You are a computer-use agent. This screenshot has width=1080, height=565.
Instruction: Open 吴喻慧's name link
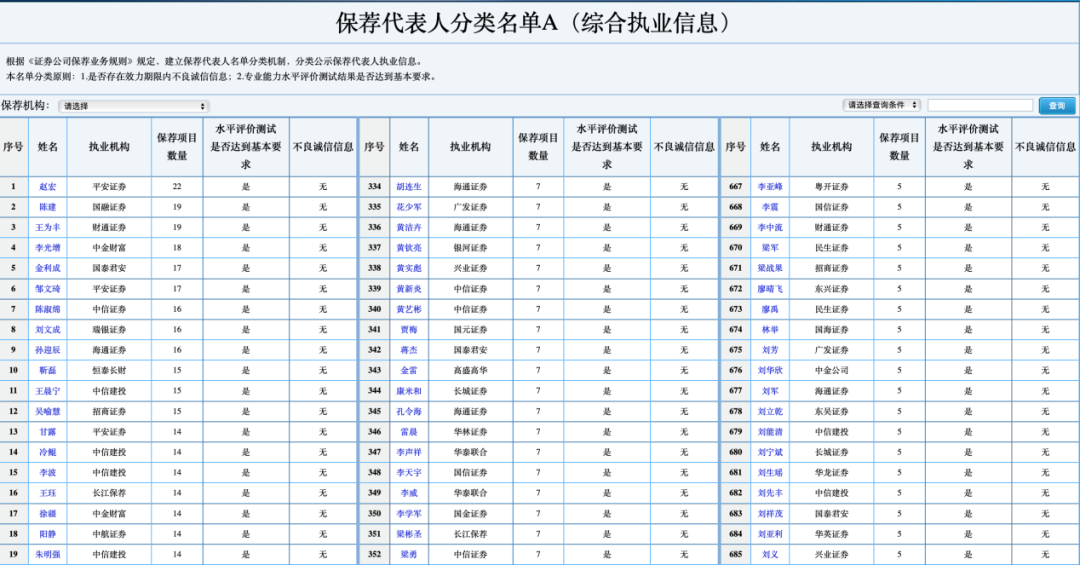coord(48,411)
